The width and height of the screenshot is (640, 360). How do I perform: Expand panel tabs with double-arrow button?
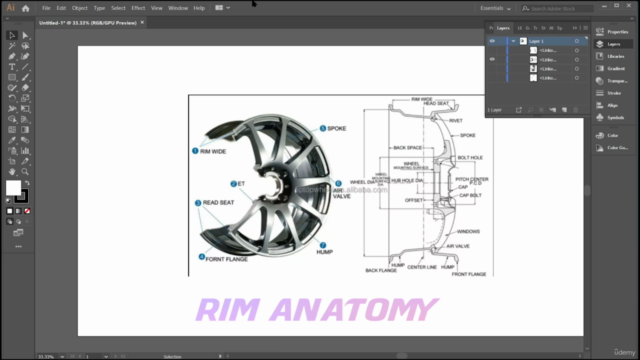[575, 28]
